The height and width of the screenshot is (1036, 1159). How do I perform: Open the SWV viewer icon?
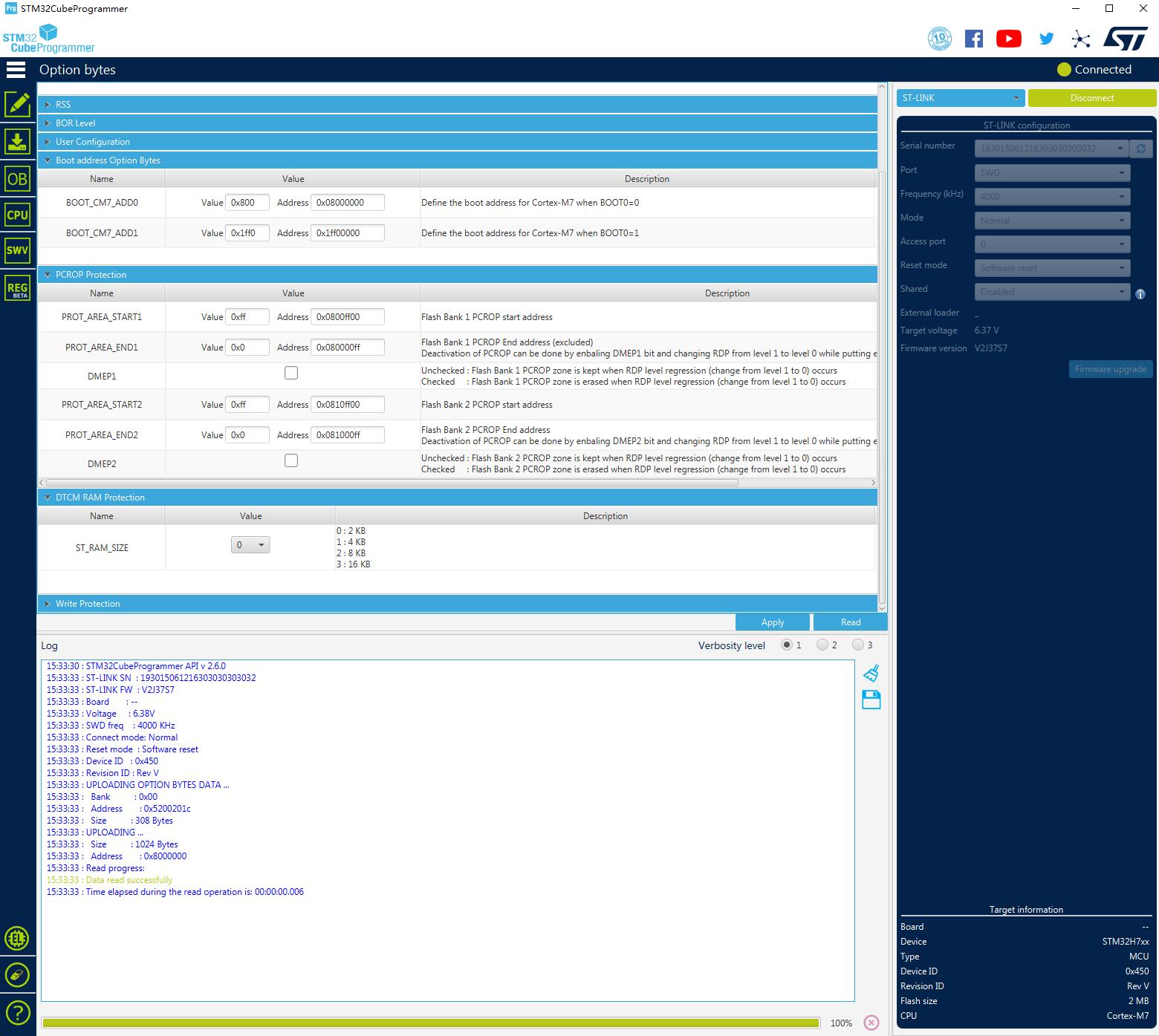17,250
